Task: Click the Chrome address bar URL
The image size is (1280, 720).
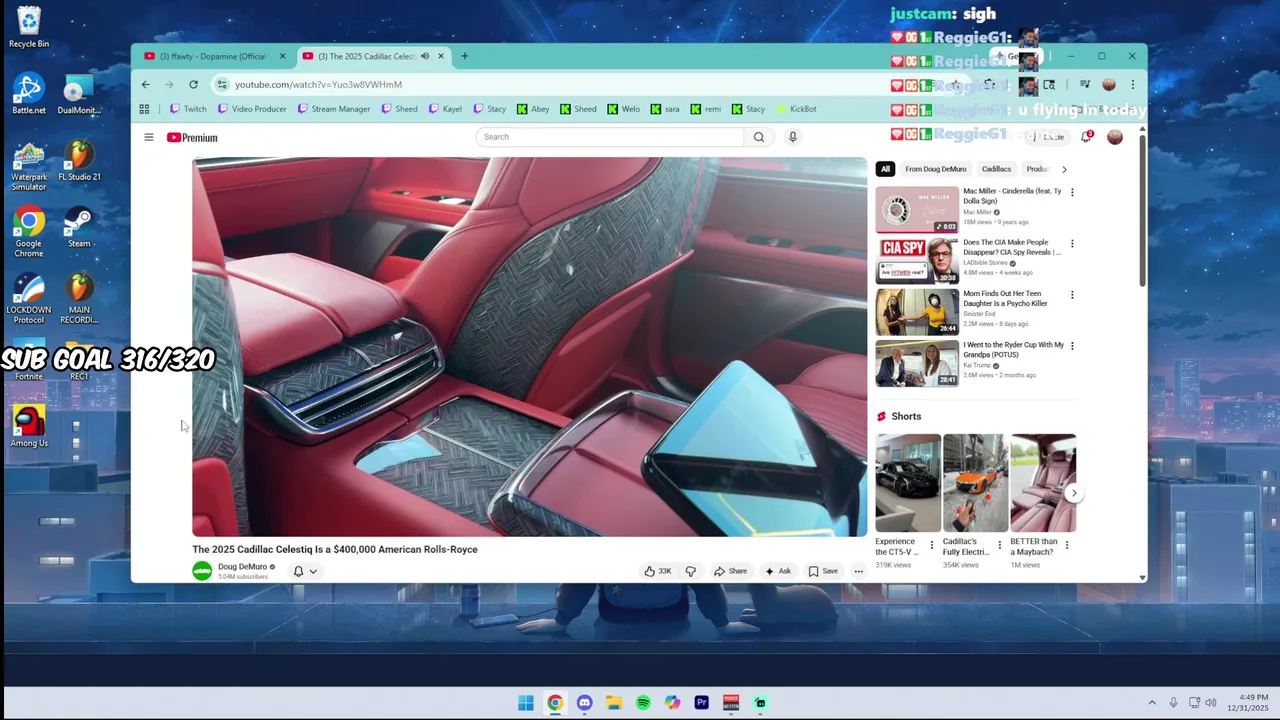Action: pyautogui.click(x=318, y=85)
